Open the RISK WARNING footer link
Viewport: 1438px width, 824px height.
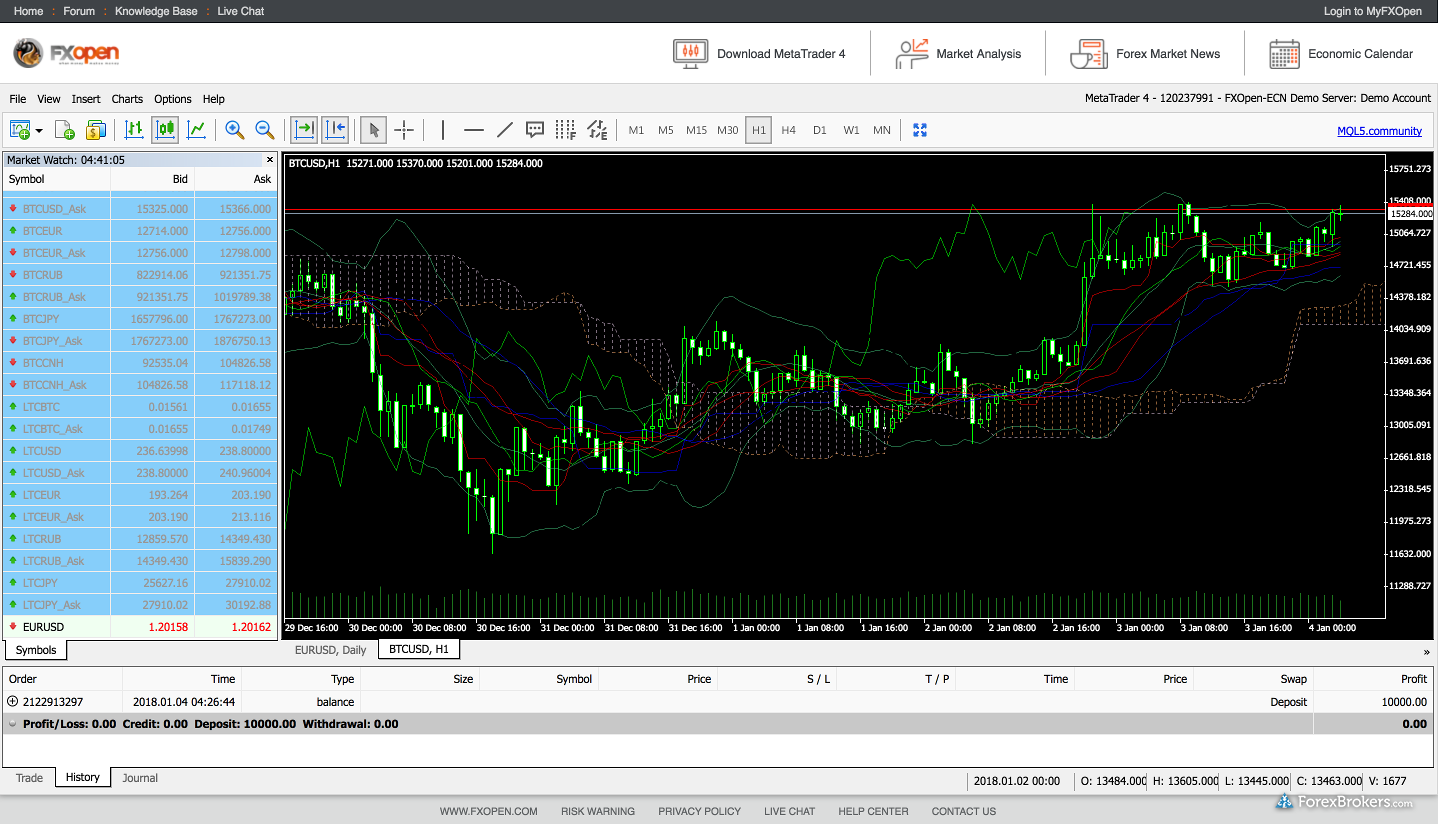[x=598, y=811]
